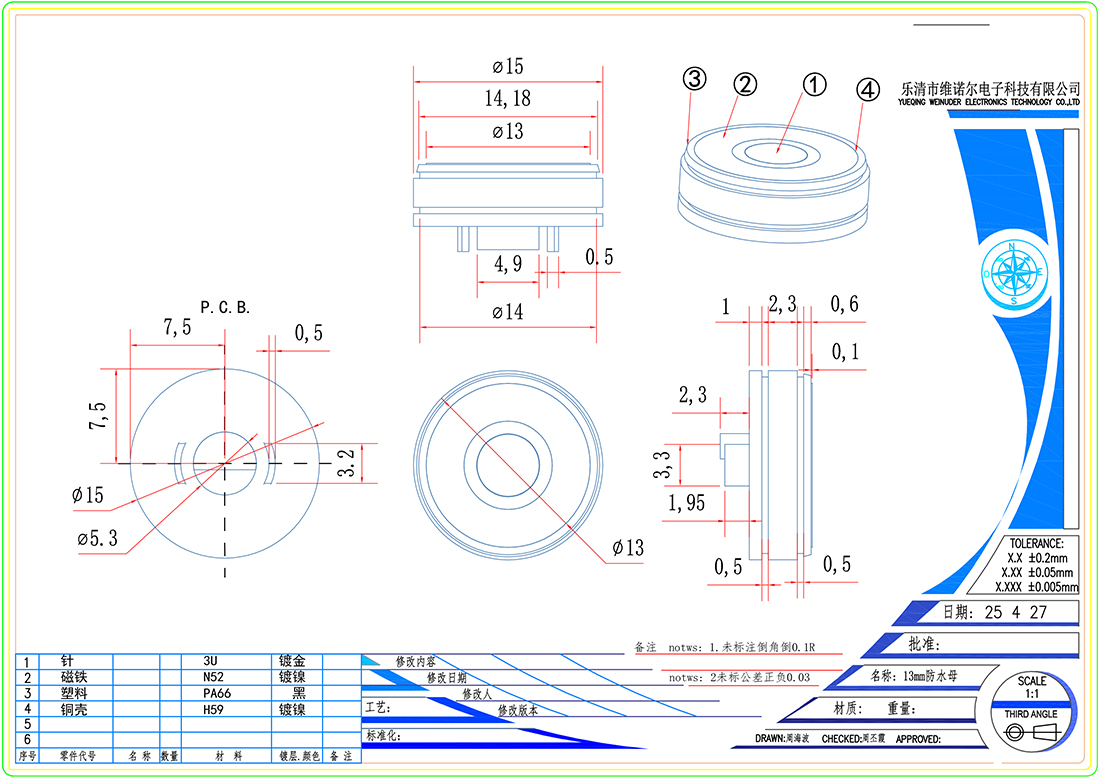1100x778 pixels.
Task: Click the P.C.B. view label
Action: pyautogui.click(x=225, y=308)
